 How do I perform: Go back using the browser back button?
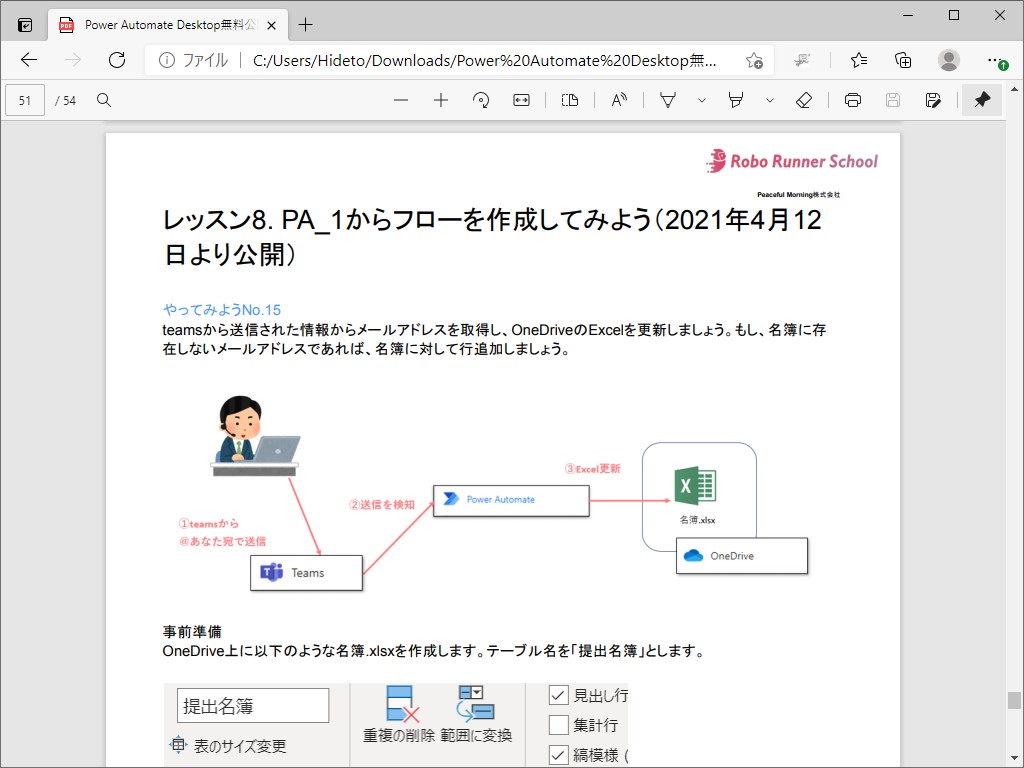(29, 60)
